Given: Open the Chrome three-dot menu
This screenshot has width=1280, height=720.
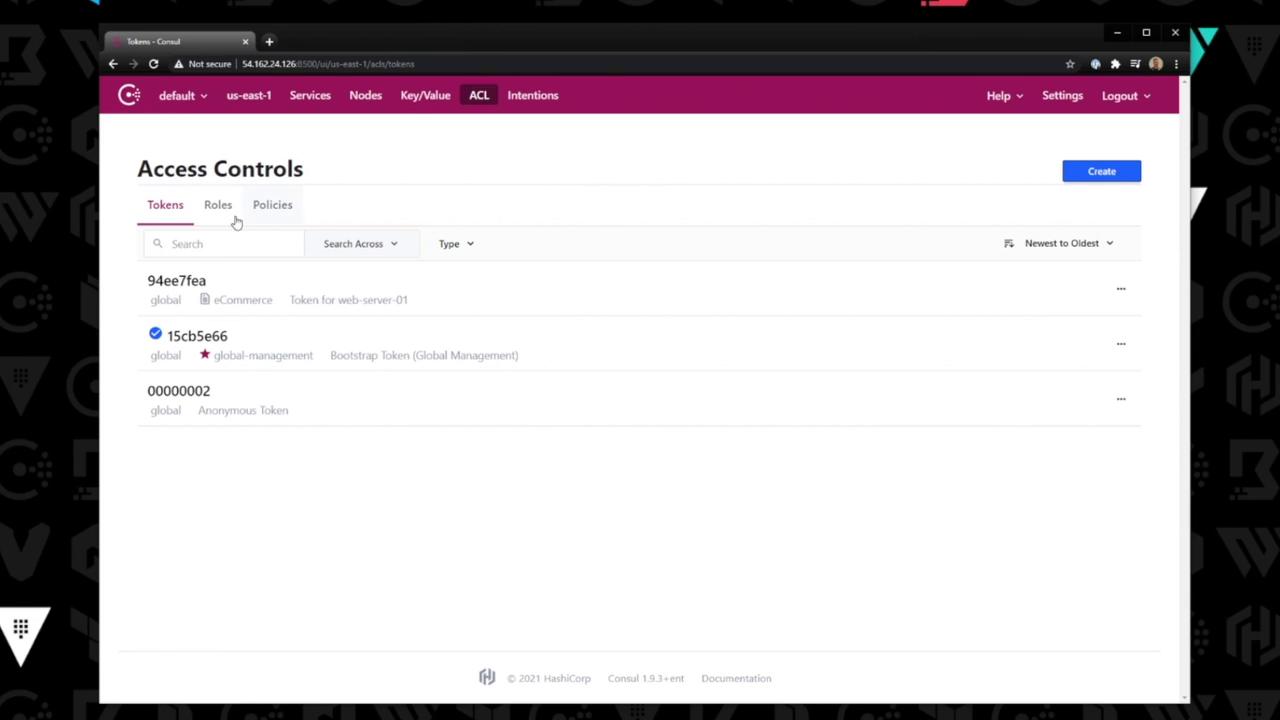Looking at the screenshot, I should 1176,64.
